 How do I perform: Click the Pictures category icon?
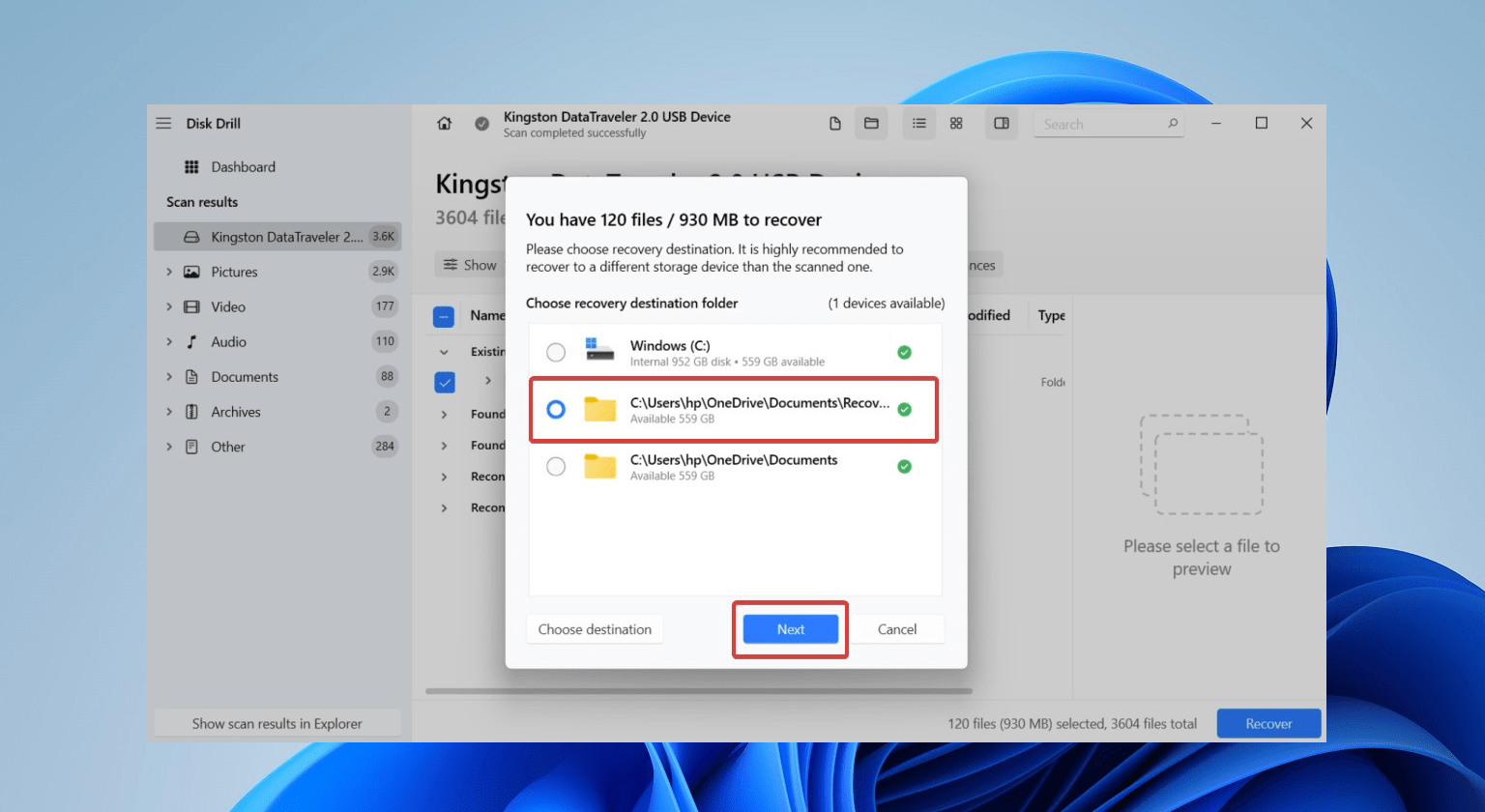[191, 272]
